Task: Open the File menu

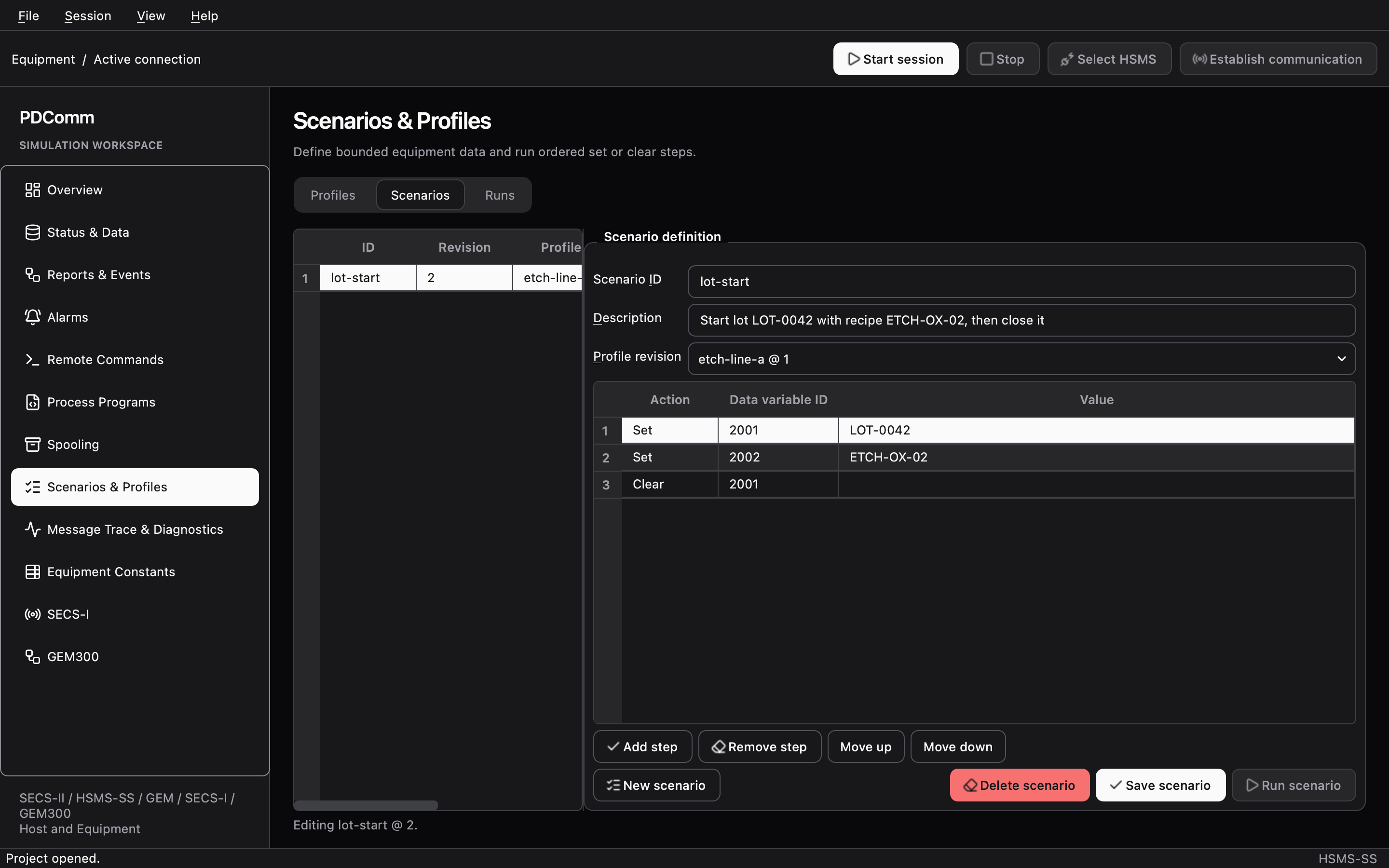Action: [29, 15]
